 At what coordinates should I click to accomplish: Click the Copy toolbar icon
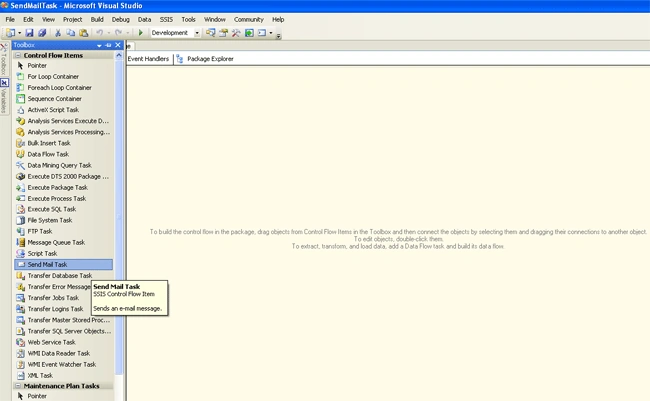click(x=70, y=33)
